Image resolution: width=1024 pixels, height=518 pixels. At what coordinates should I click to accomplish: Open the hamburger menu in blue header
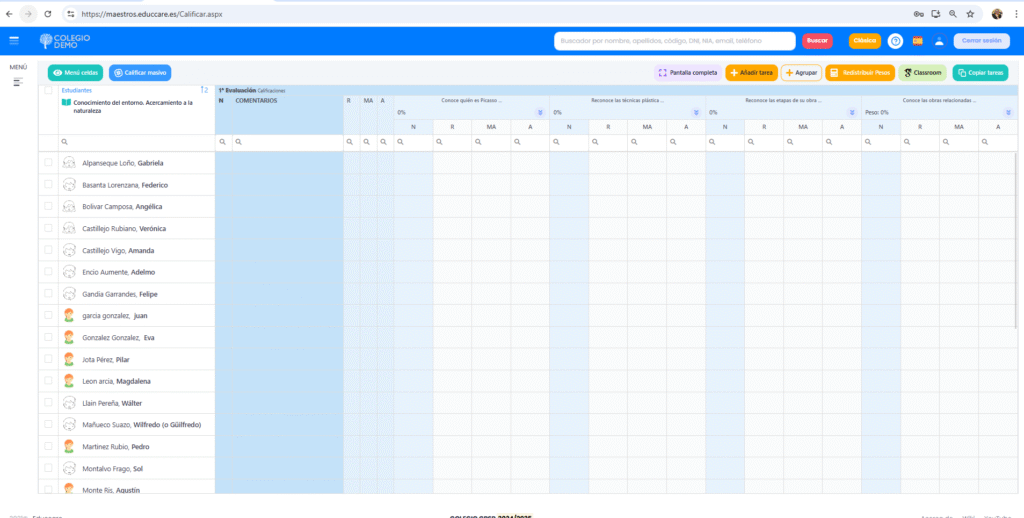pyautogui.click(x=14, y=40)
